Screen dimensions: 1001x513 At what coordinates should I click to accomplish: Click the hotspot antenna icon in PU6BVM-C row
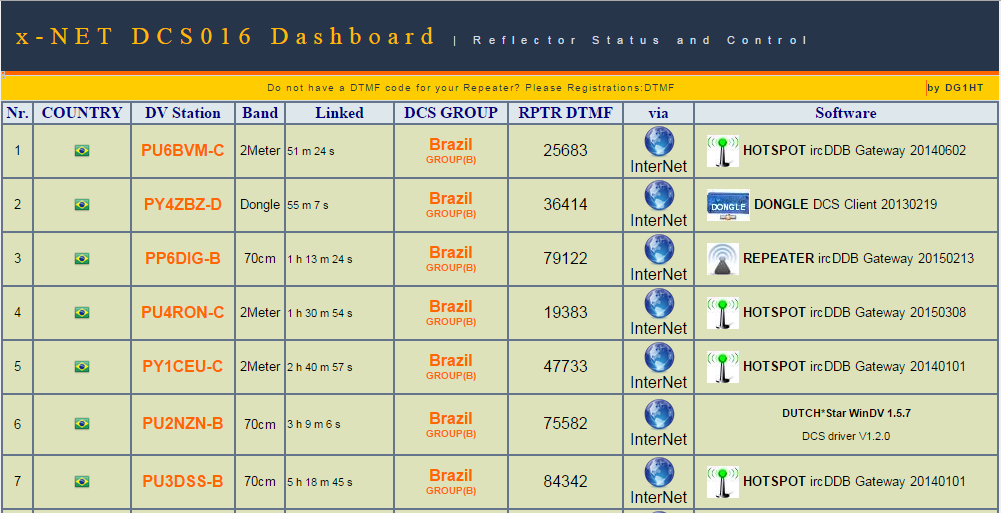(723, 151)
